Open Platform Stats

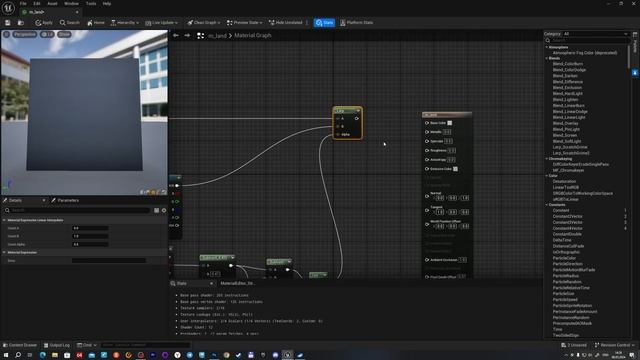pyautogui.click(x=356, y=23)
